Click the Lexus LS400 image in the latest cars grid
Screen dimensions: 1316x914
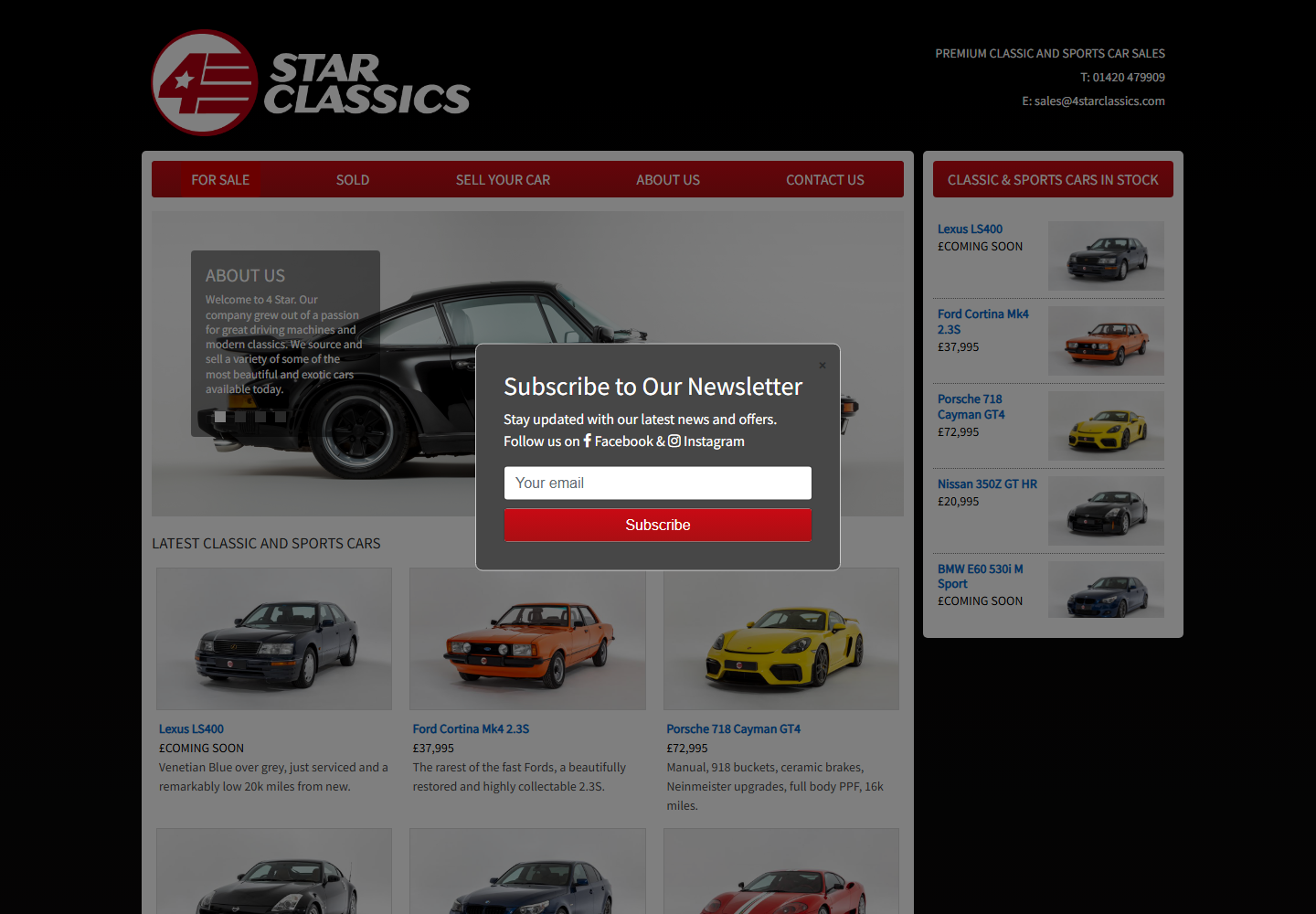click(x=274, y=639)
